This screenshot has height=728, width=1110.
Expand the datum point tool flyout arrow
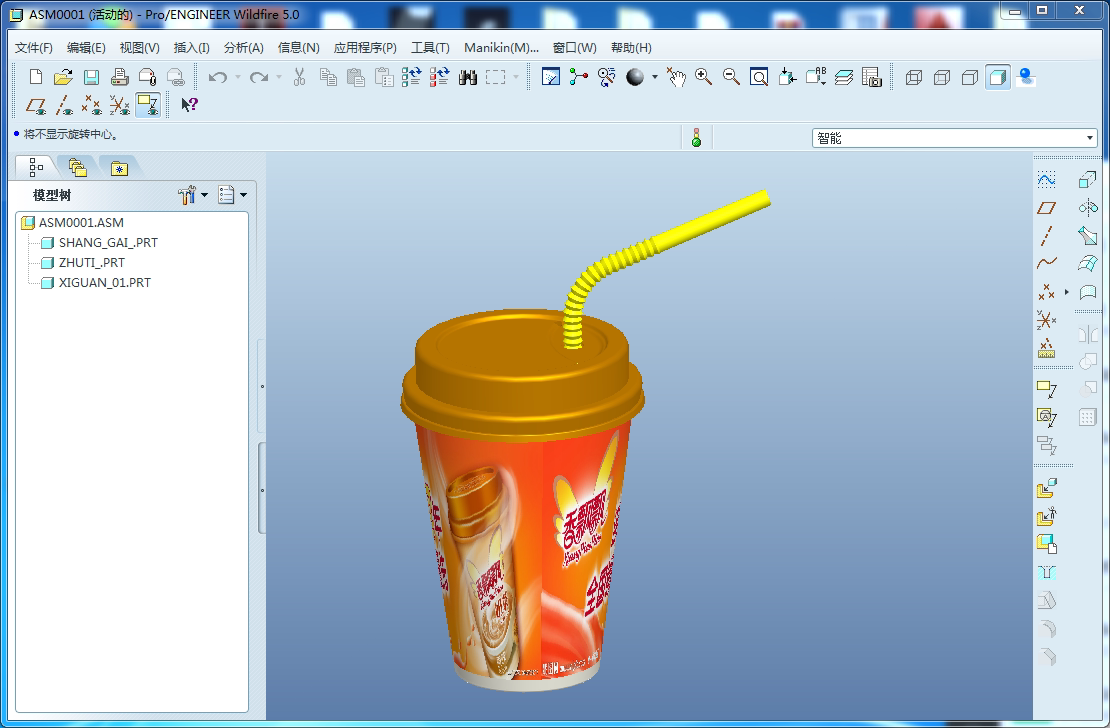coord(1067,292)
